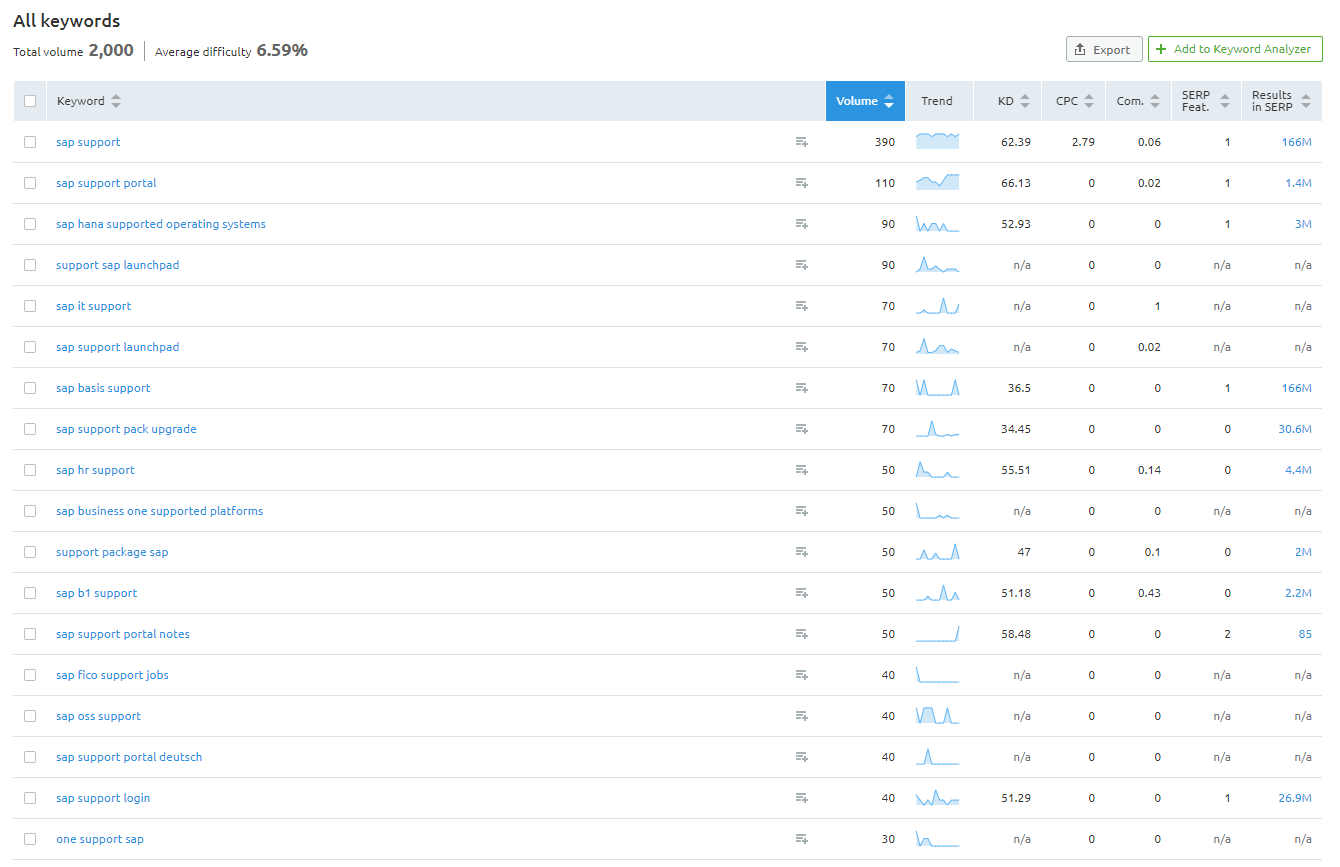This screenshot has width=1340, height=867.
Task: Add 'sap oss support' to list icon
Action: 801,716
